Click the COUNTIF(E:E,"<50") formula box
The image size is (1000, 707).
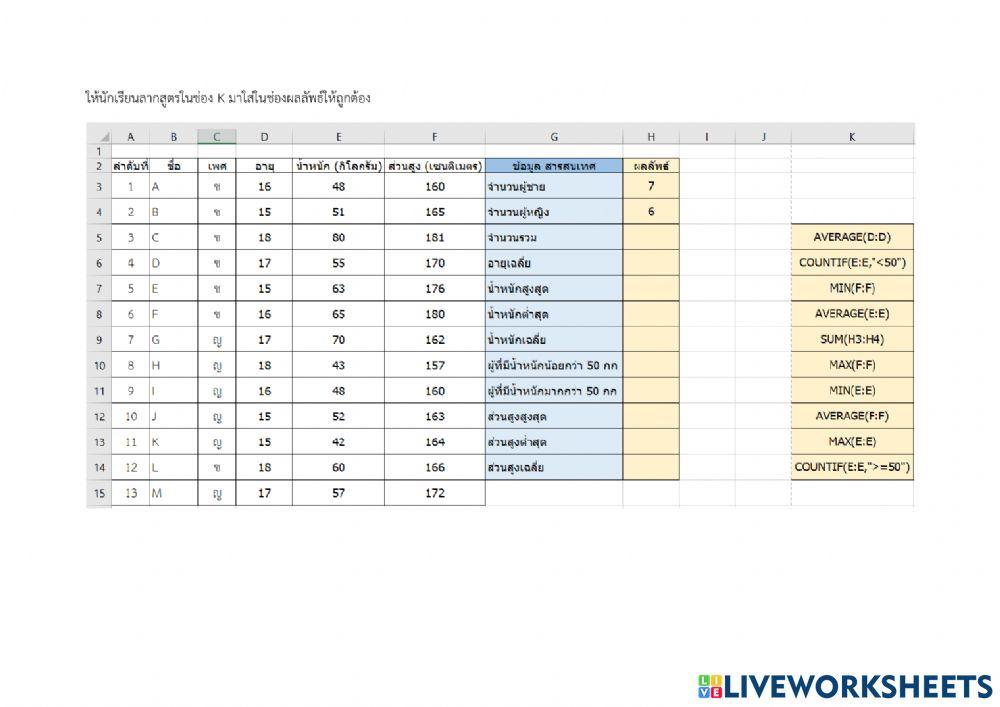tap(851, 263)
